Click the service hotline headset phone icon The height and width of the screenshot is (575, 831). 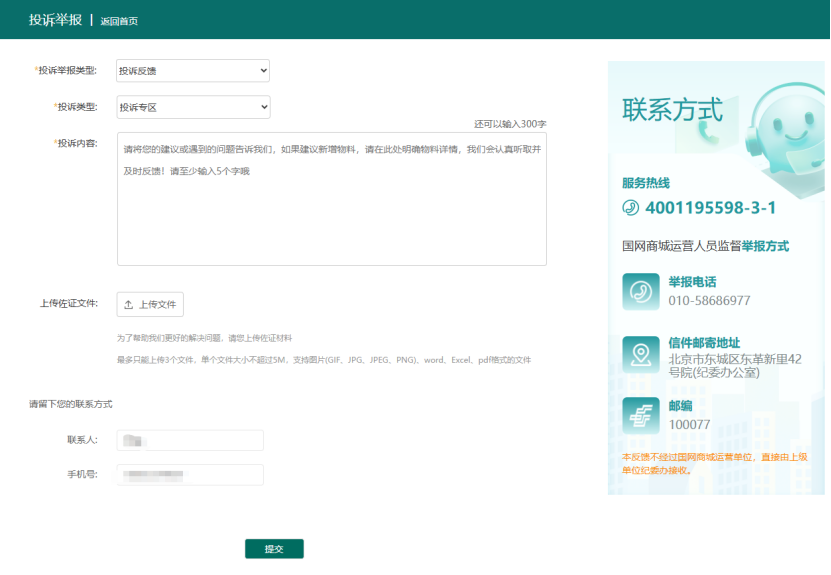(x=630, y=208)
